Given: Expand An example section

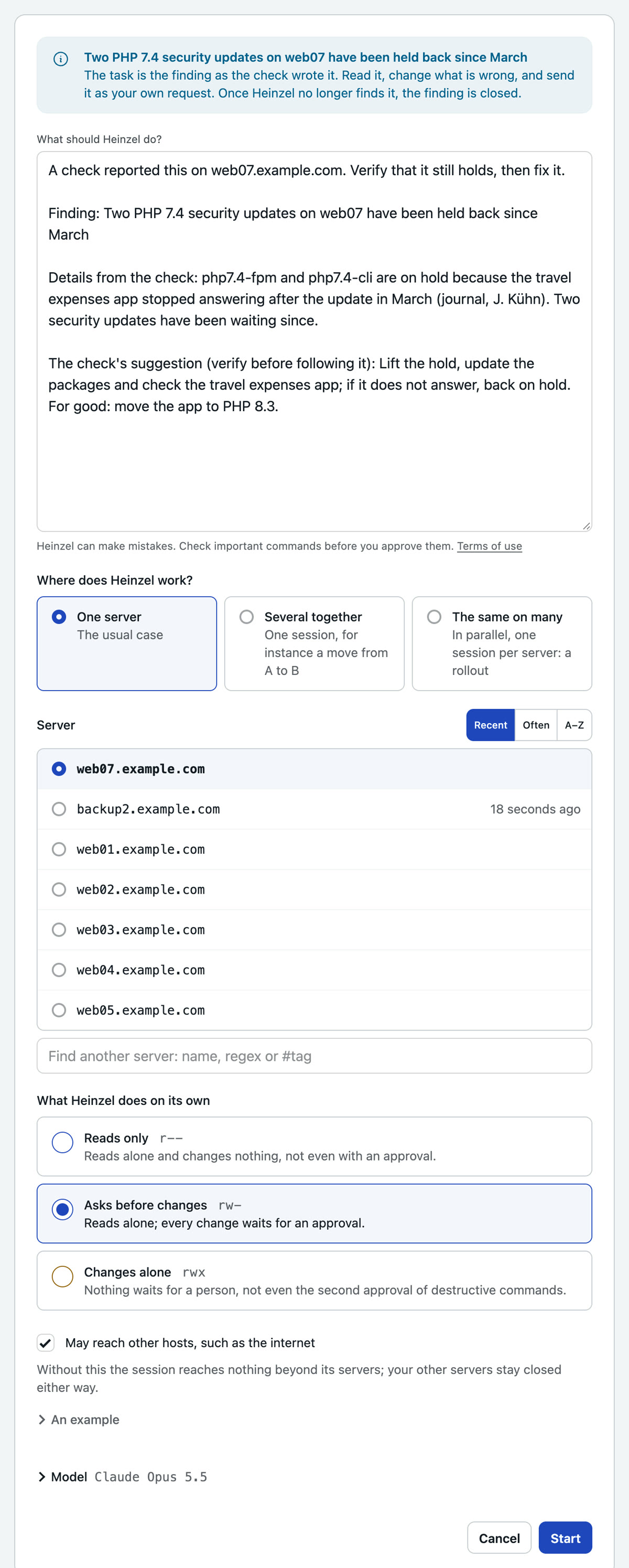Looking at the screenshot, I should tap(79, 1420).
